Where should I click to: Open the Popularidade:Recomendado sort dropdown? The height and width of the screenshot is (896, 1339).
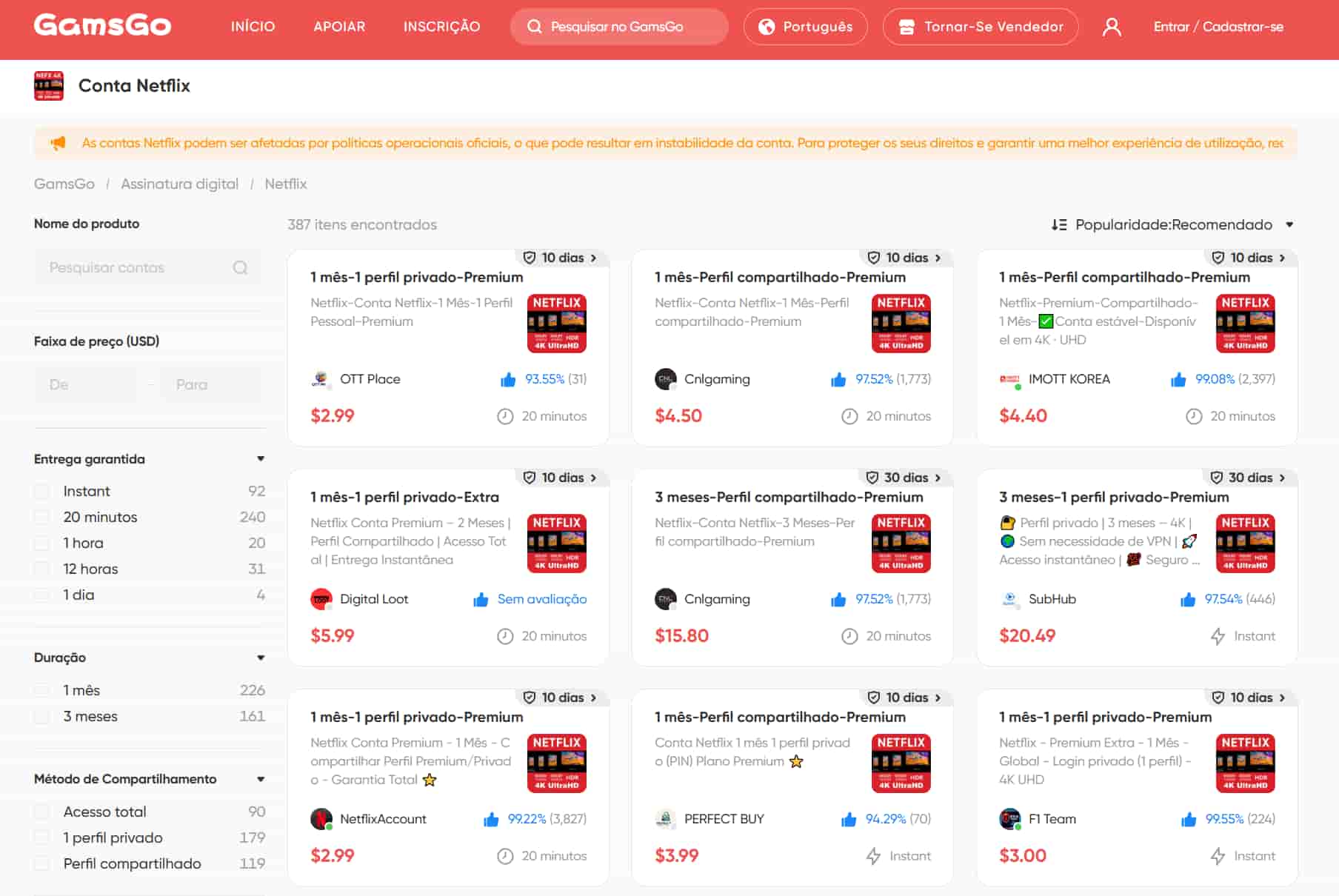point(1172,224)
